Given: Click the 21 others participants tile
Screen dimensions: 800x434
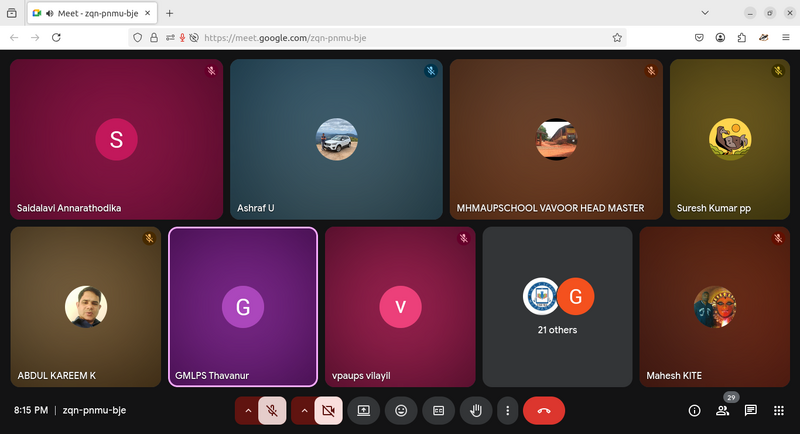Looking at the screenshot, I should click(x=558, y=306).
